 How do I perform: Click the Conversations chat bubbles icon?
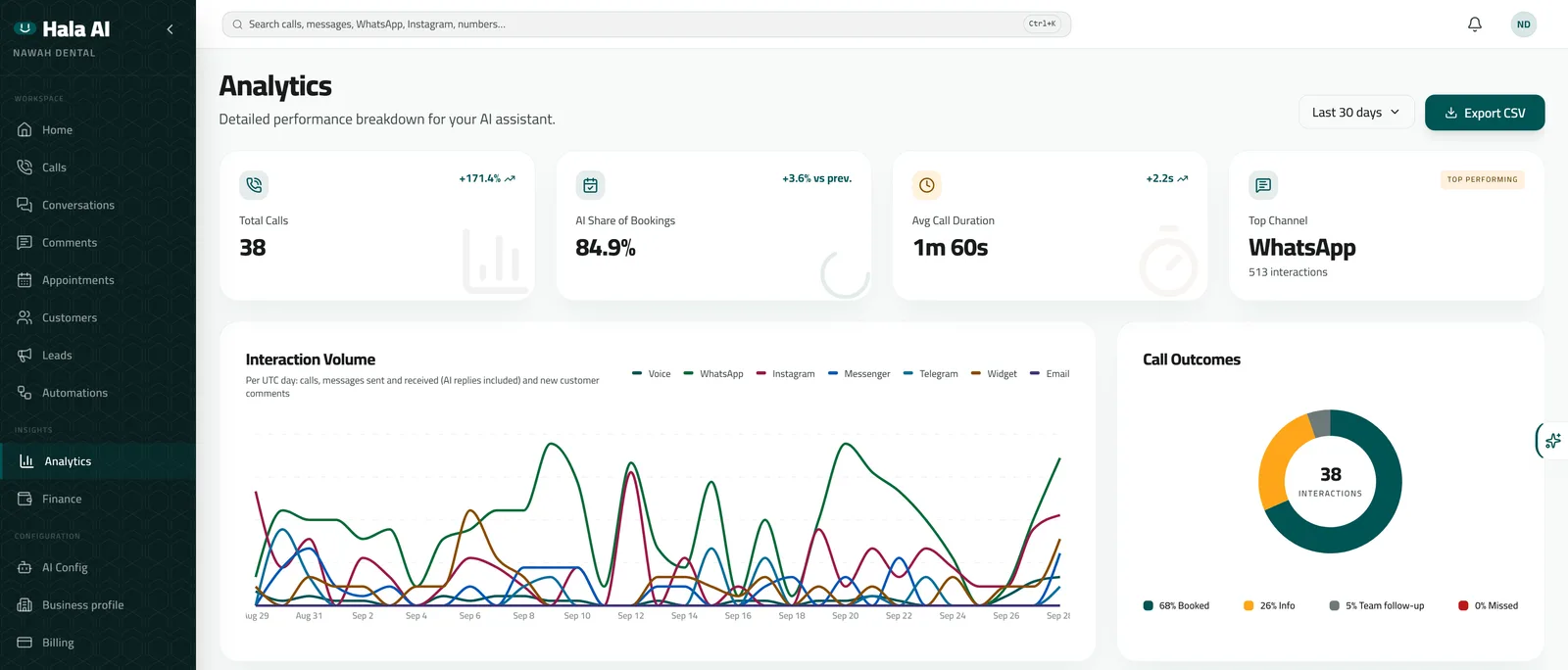click(24, 205)
